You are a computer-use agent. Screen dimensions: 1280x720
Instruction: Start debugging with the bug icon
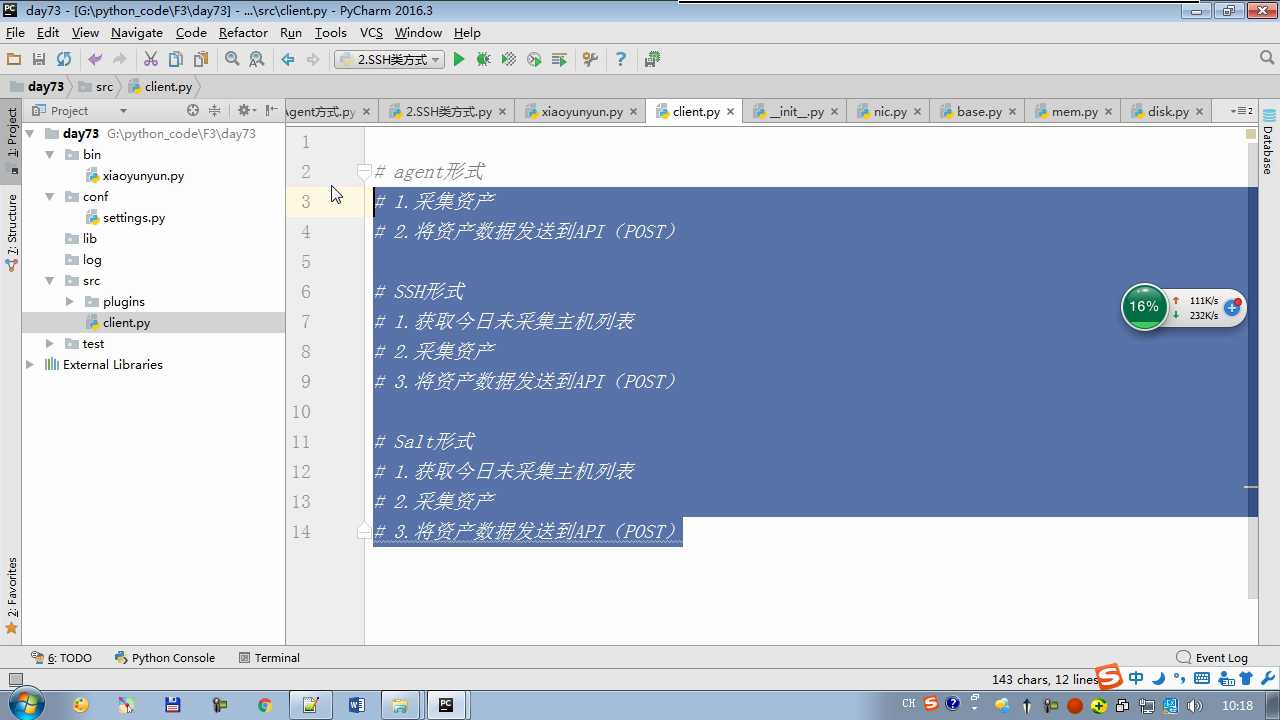tap(484, 60)
